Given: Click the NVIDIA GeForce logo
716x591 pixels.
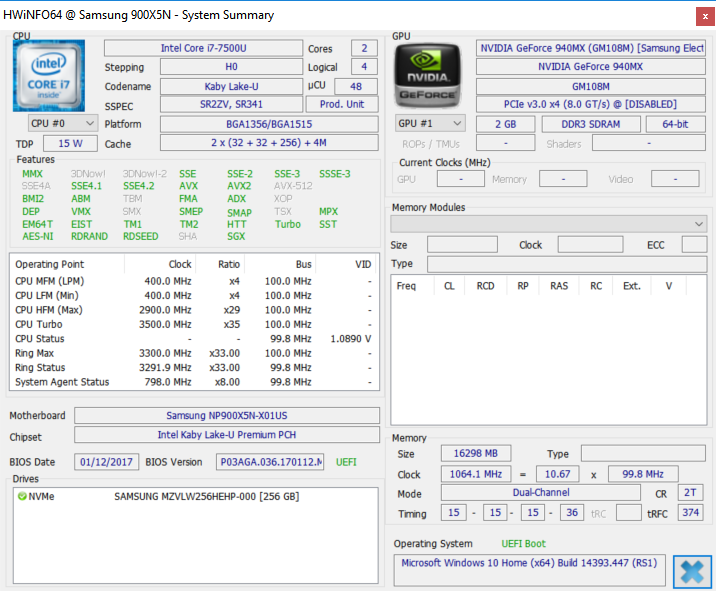Looking at the screenshot, I should [x=428, y=76].
